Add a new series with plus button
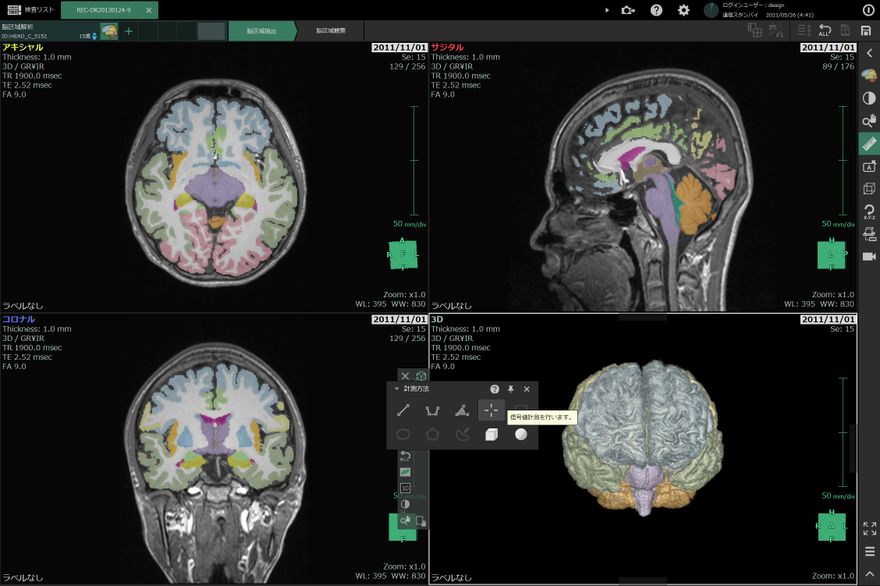The width and height of the screenshot is (880, 586). coord(128,31)
